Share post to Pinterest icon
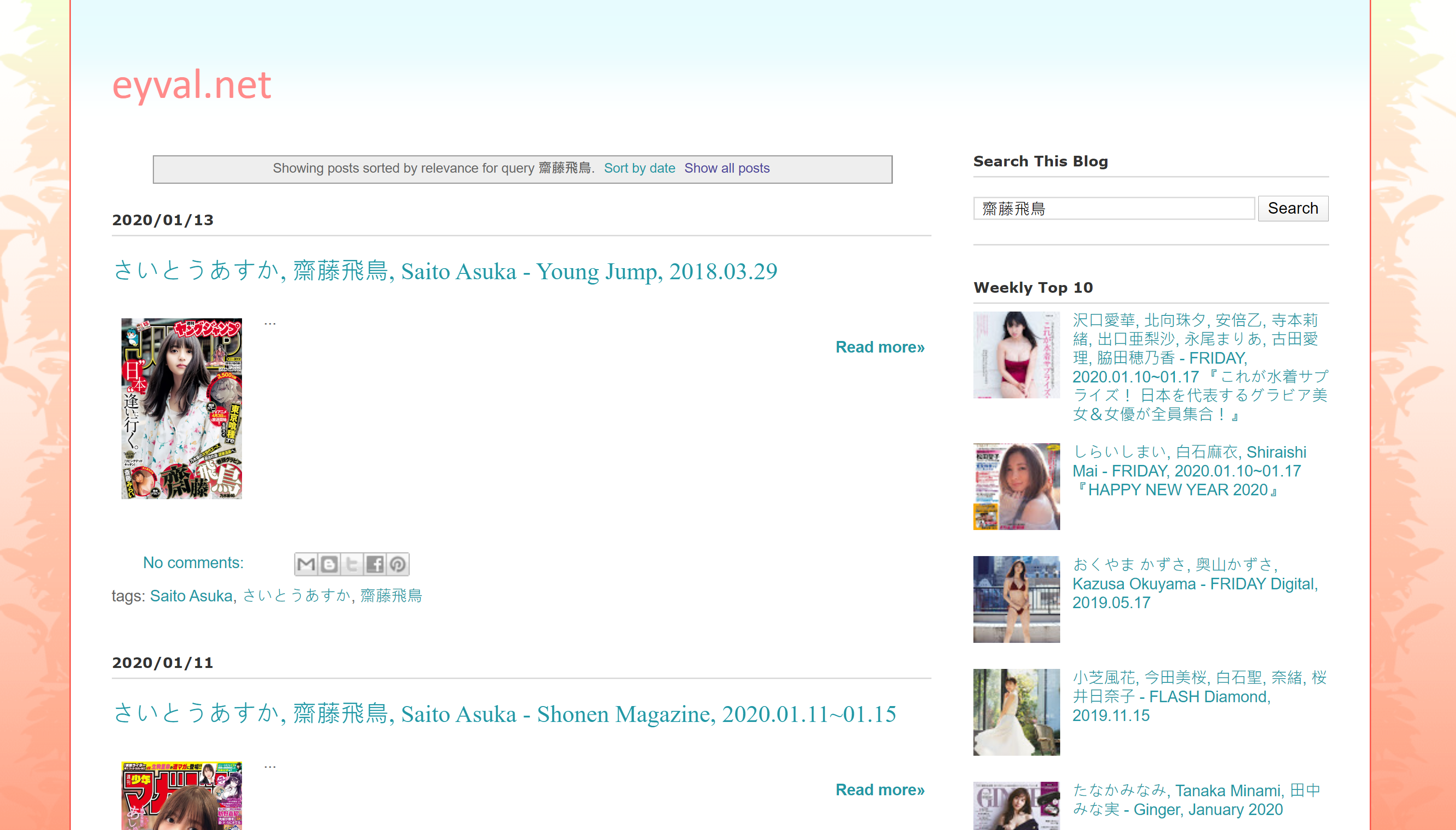 coord(398,564)
